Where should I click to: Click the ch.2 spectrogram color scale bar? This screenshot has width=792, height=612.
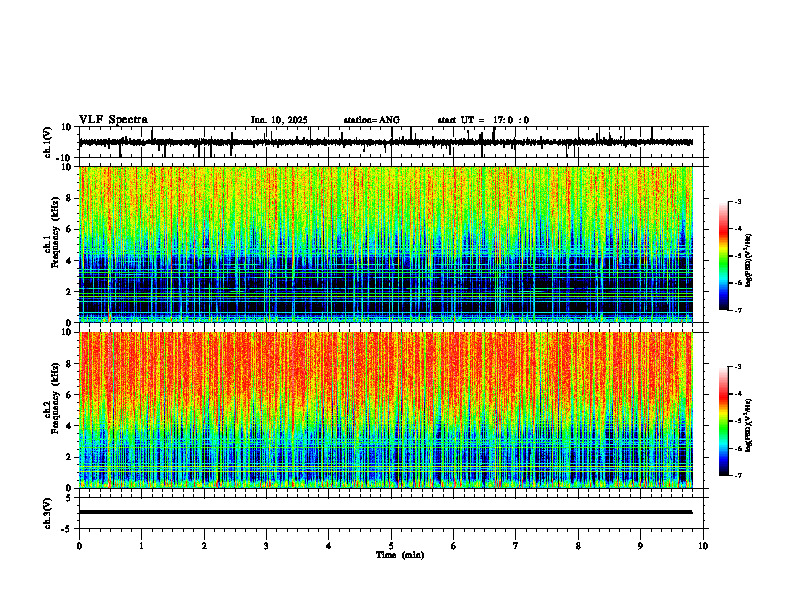tap(723, 421)
